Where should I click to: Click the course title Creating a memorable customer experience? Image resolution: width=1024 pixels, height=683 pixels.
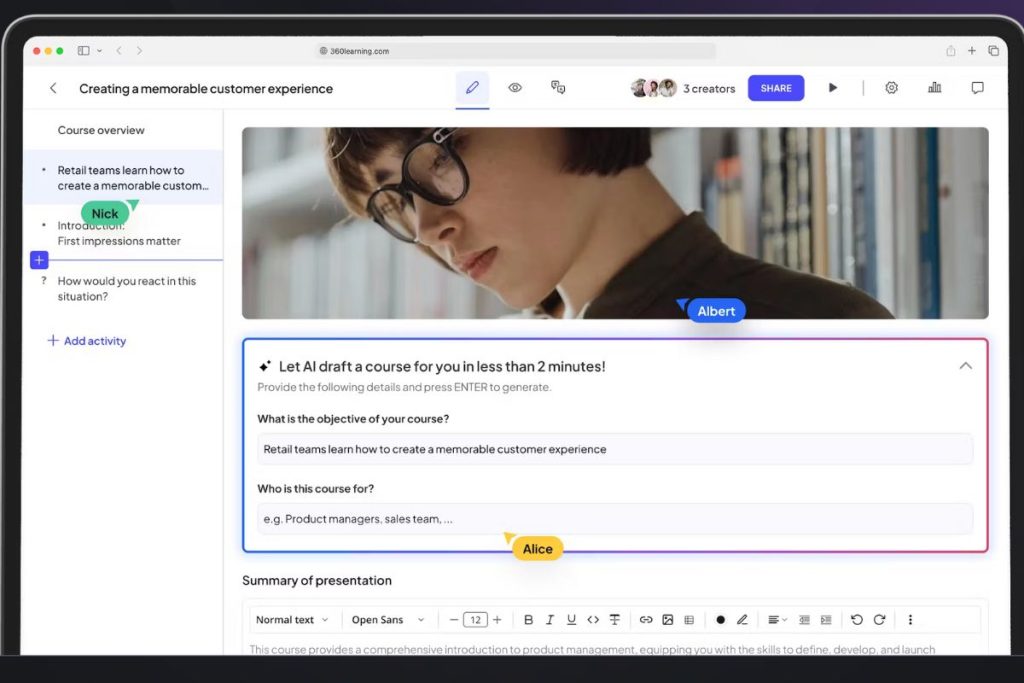(x=206, y=88)
